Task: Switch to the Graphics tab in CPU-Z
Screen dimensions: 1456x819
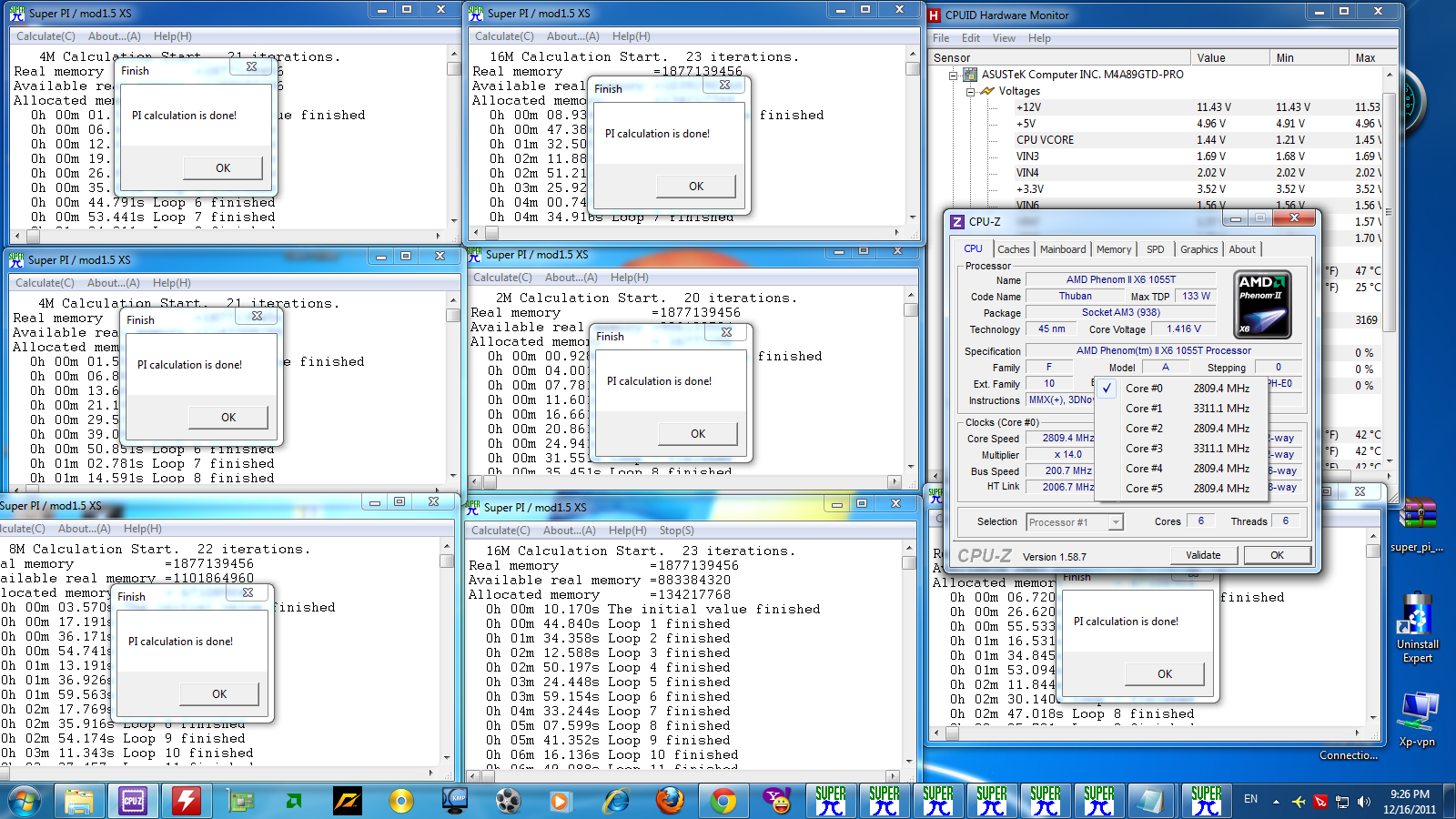Action: [x=1198, y=249]
